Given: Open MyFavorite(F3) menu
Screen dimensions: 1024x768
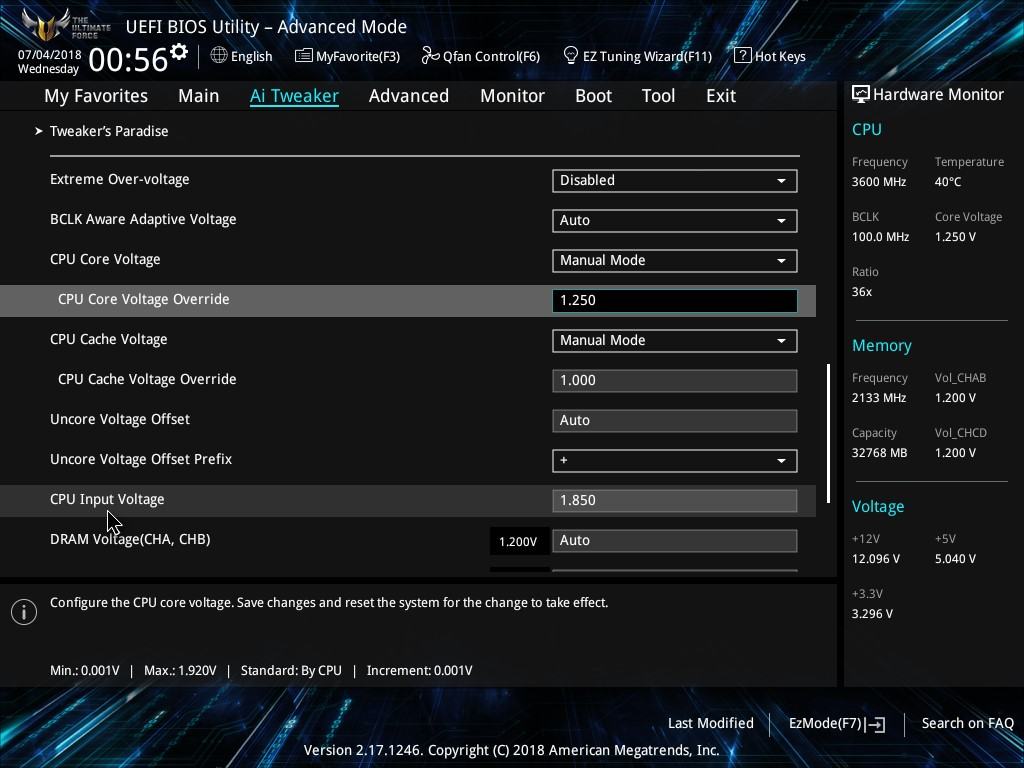Looking at the screenshot, I should coord(347,56).
